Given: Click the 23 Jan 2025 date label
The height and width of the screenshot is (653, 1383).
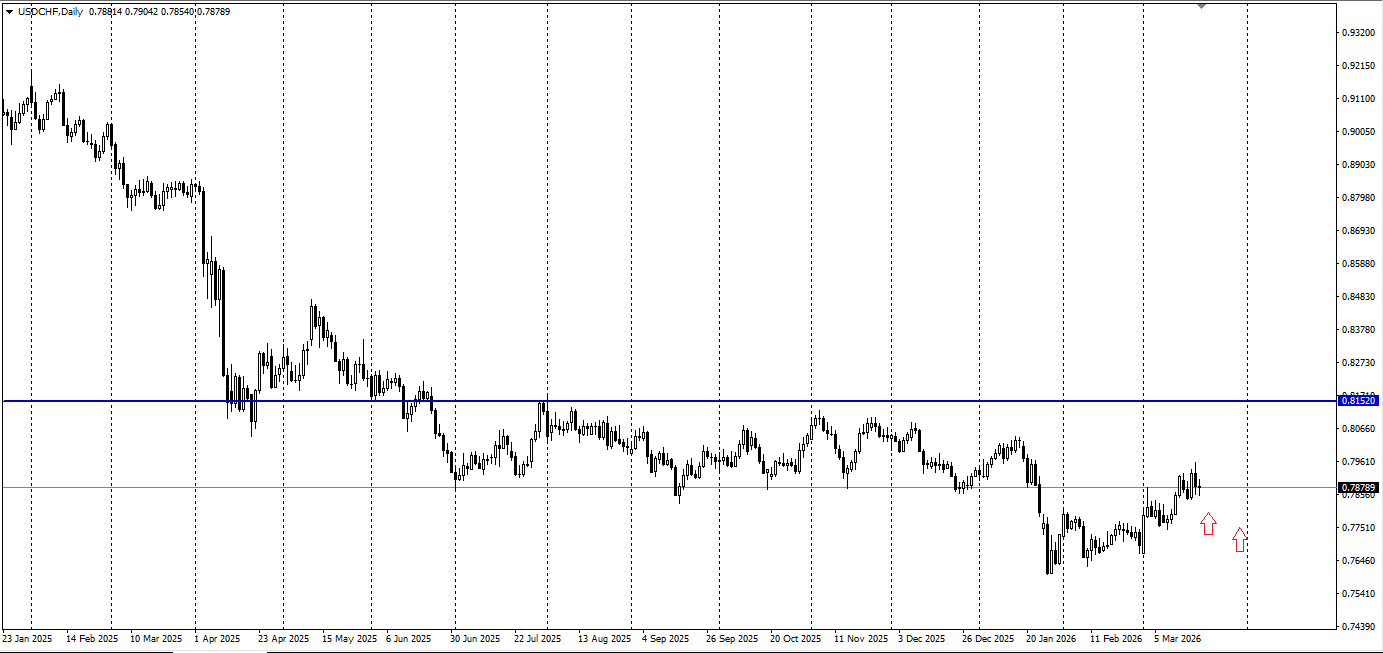Looking at the screenshot, I should 26,638.
